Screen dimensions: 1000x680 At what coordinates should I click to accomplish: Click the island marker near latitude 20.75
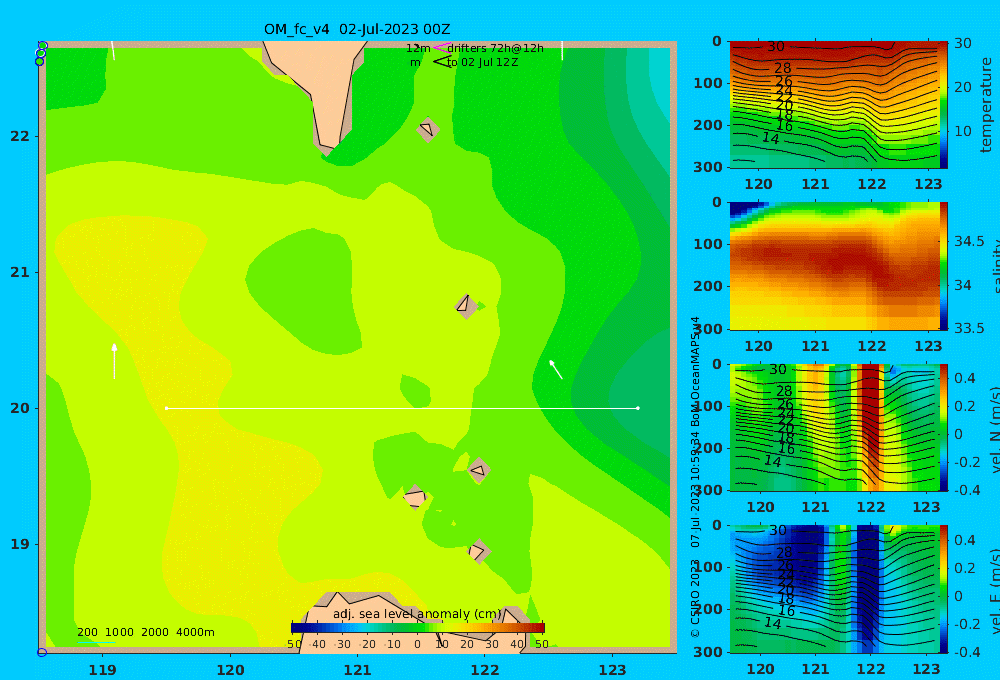pos(466,306)
